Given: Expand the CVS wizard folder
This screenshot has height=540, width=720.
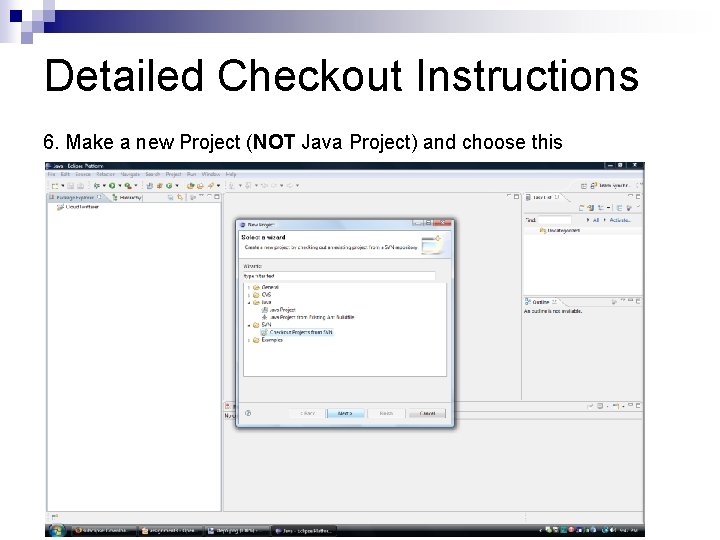Looking at the screenshot, I should (x=249, y=295).
